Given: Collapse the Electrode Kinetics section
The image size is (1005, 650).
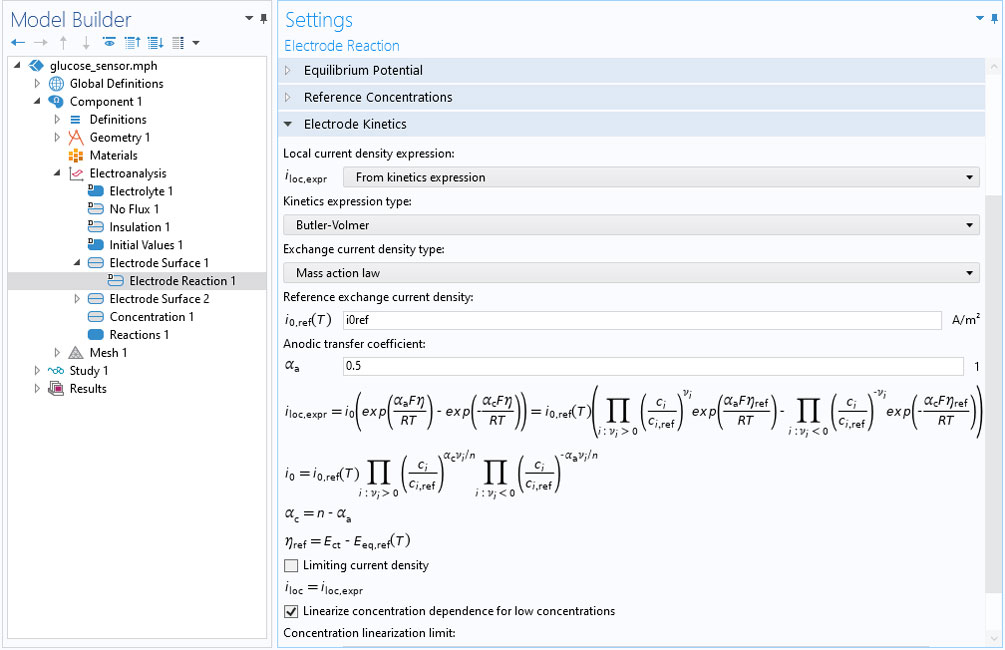Looking at the screenshot, I should tap(289, 125).
